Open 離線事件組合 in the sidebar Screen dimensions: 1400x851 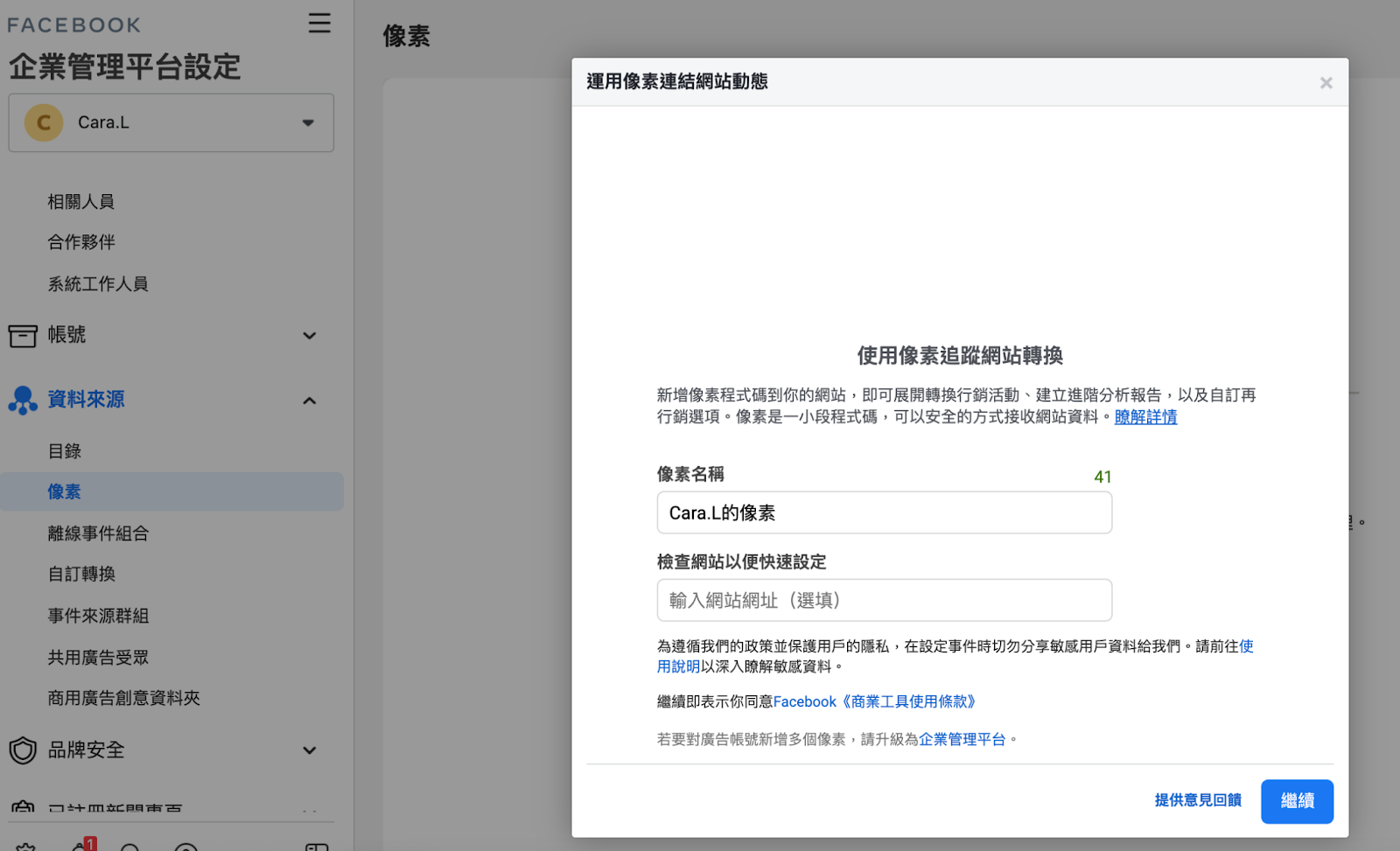pyautogui.click(x=98, y=534)
